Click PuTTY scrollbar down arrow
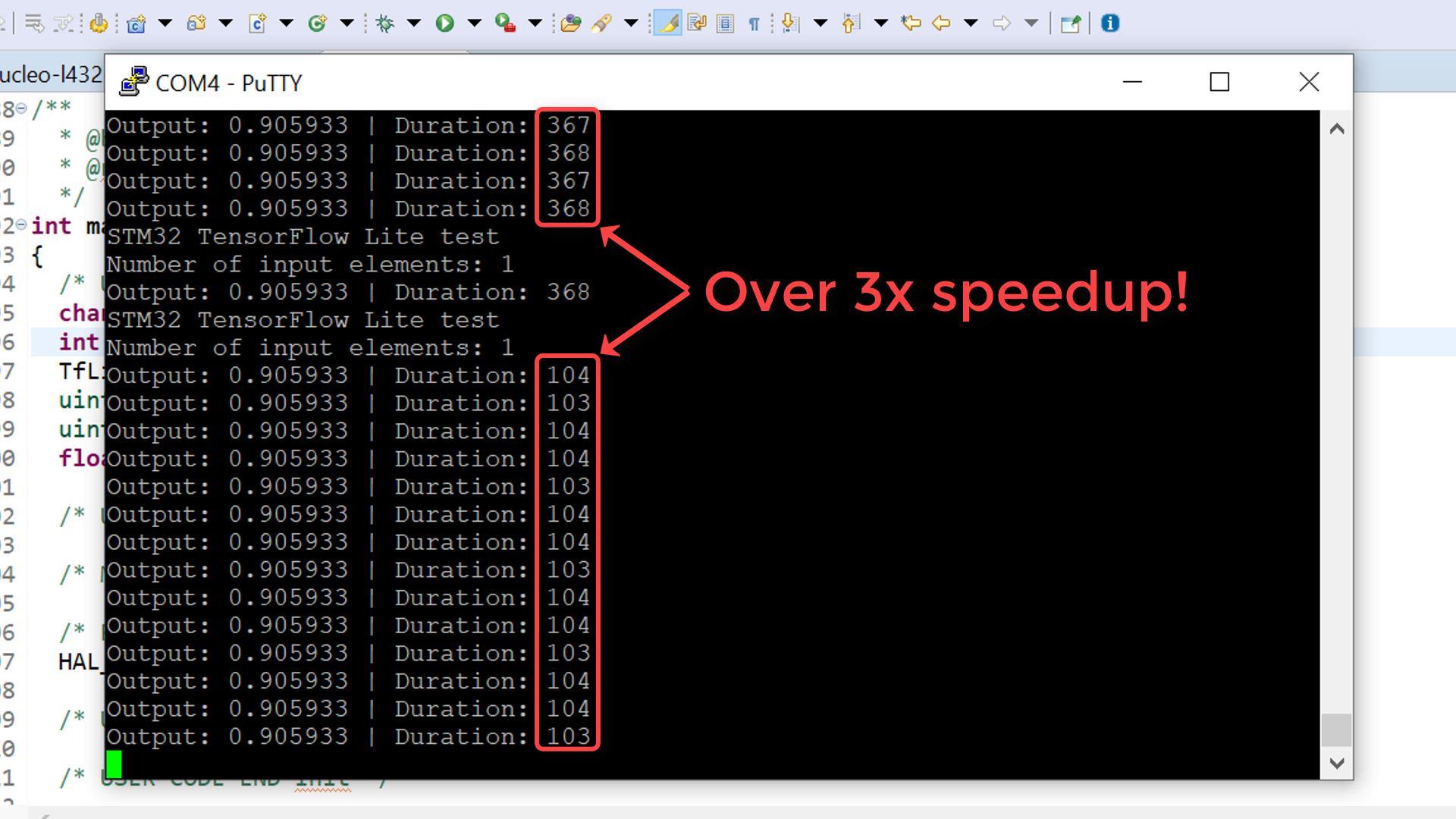The image size is (1456, 819). click(x=1336, y=763)
